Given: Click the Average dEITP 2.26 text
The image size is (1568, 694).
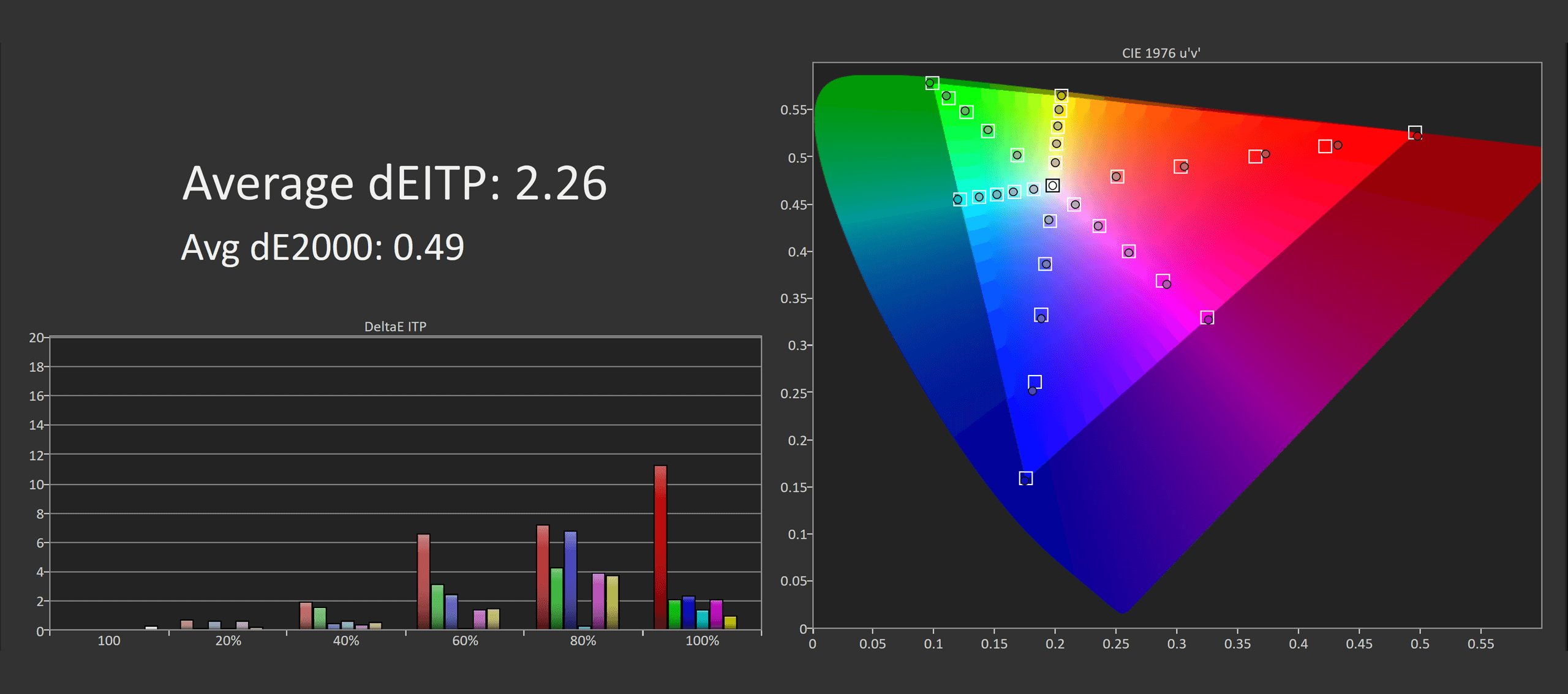Looking at the screenshot, I should click(x=394, y=183).
